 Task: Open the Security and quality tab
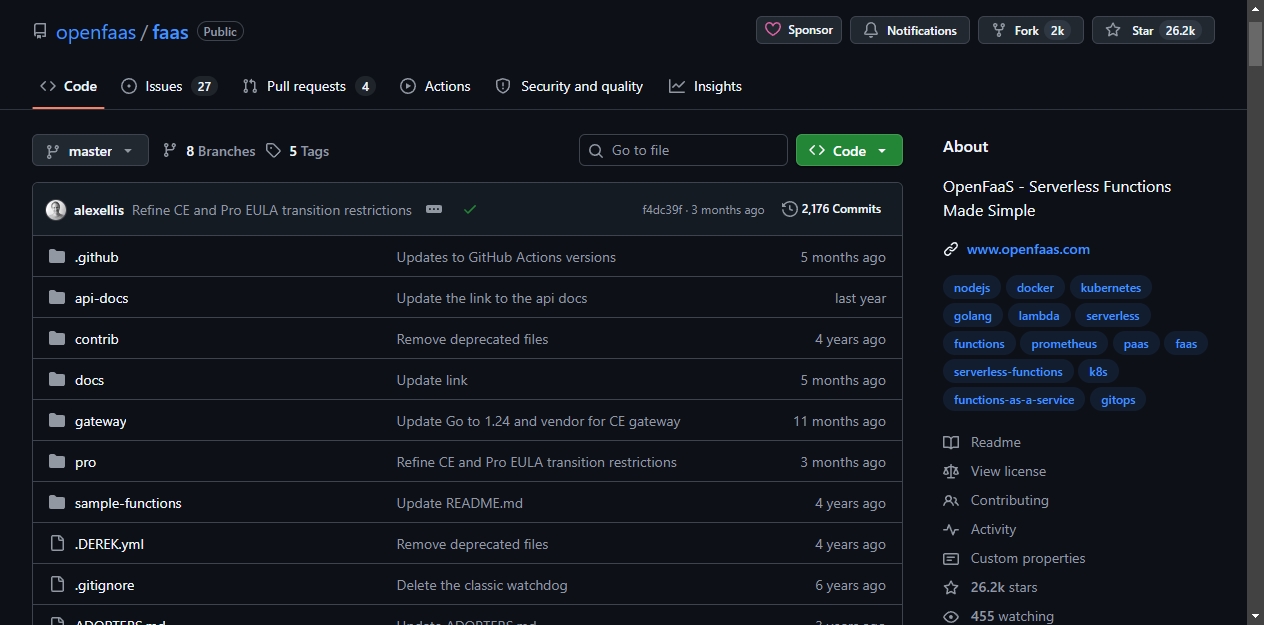point(569,86)
